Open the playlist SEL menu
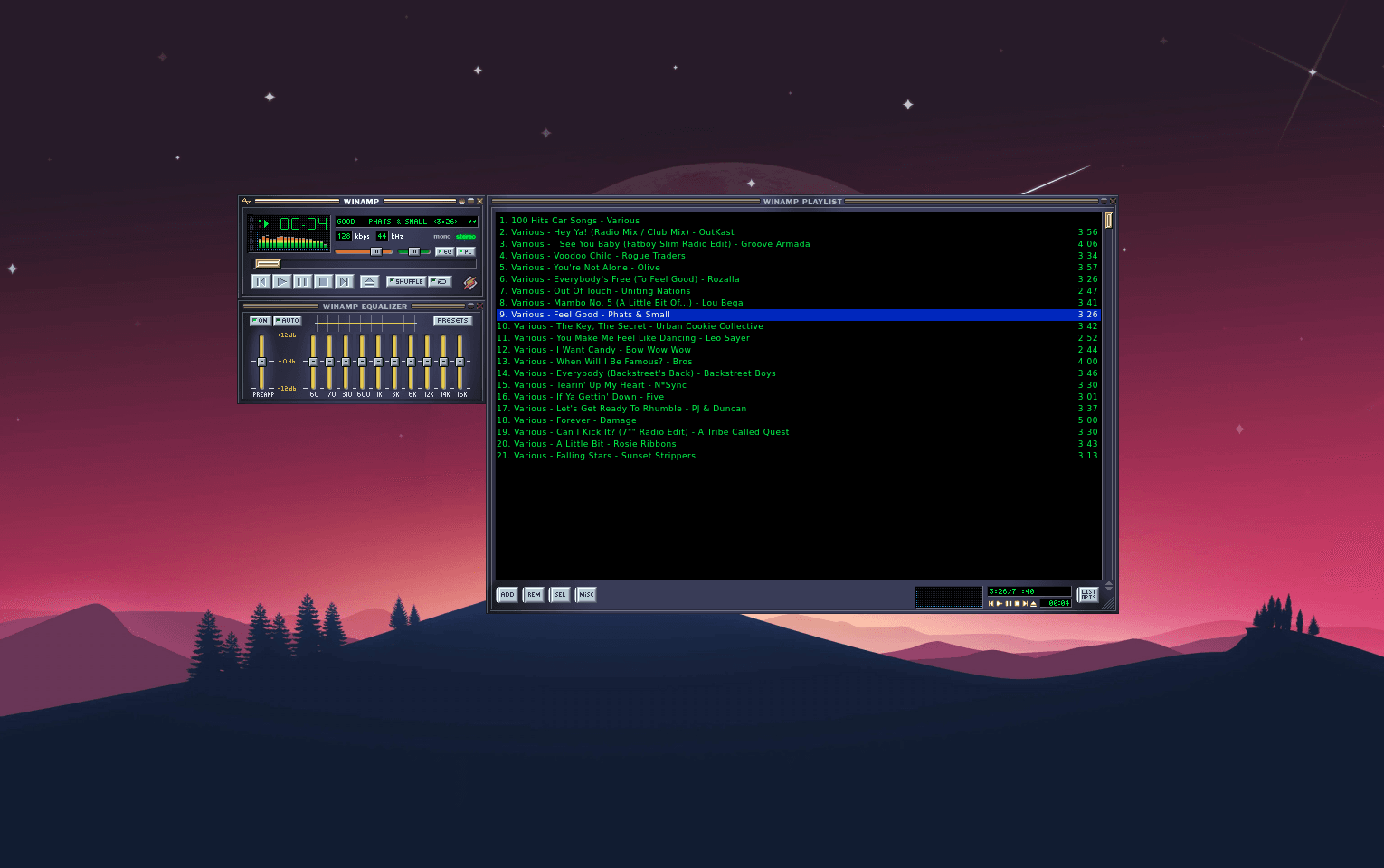This screenshot has width=1384, height=868. click(x=560, y=594)
